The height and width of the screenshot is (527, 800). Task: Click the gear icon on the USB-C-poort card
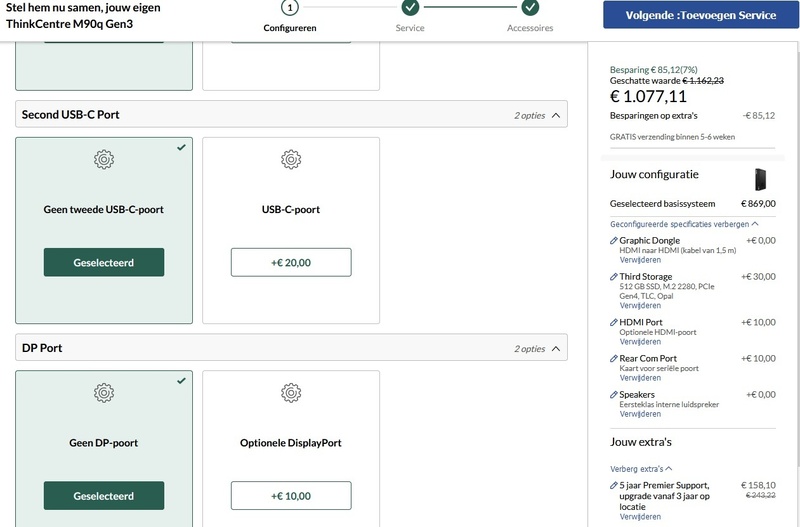[291, 159]
